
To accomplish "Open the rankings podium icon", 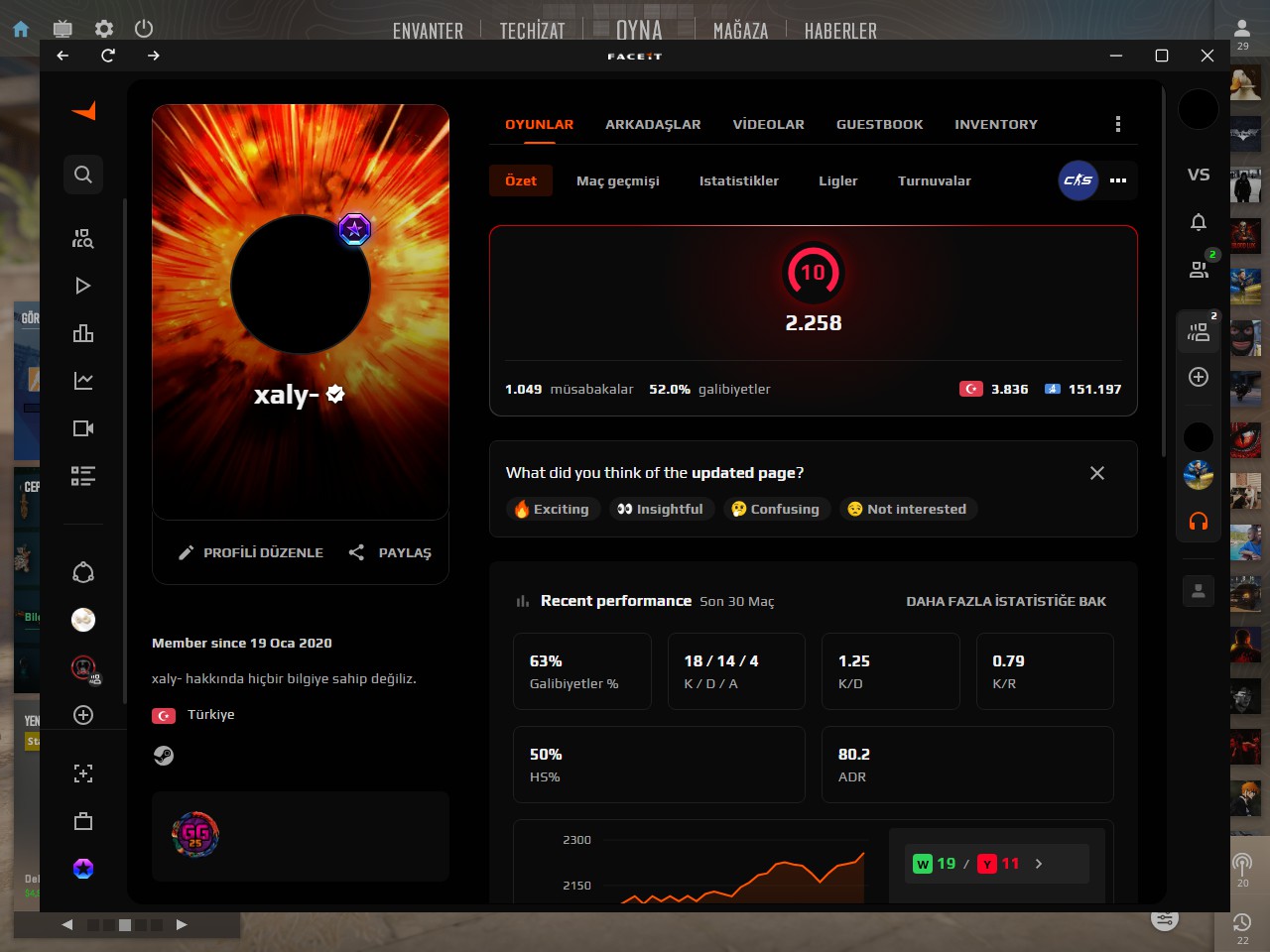I will click(x=83, y=333).
